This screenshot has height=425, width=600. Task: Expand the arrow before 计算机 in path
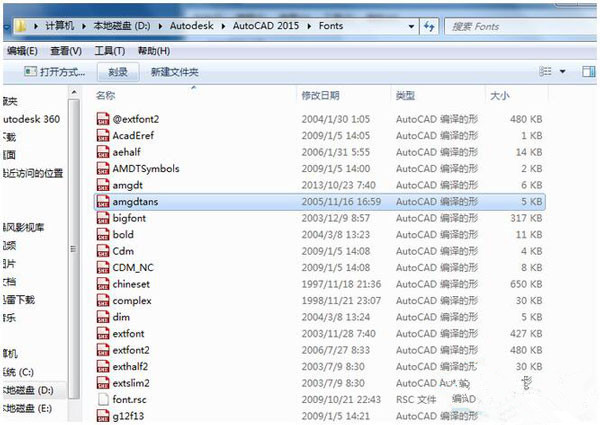[36, 26]
